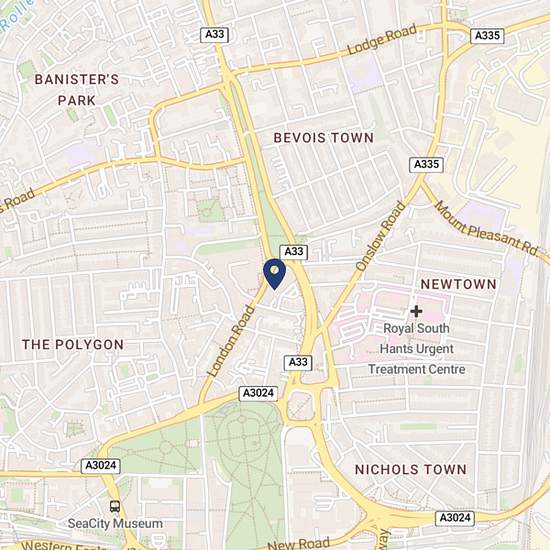Select the A33 shield south of London Road
Screen dimensions: 550x550
click(x=298, y=362)
